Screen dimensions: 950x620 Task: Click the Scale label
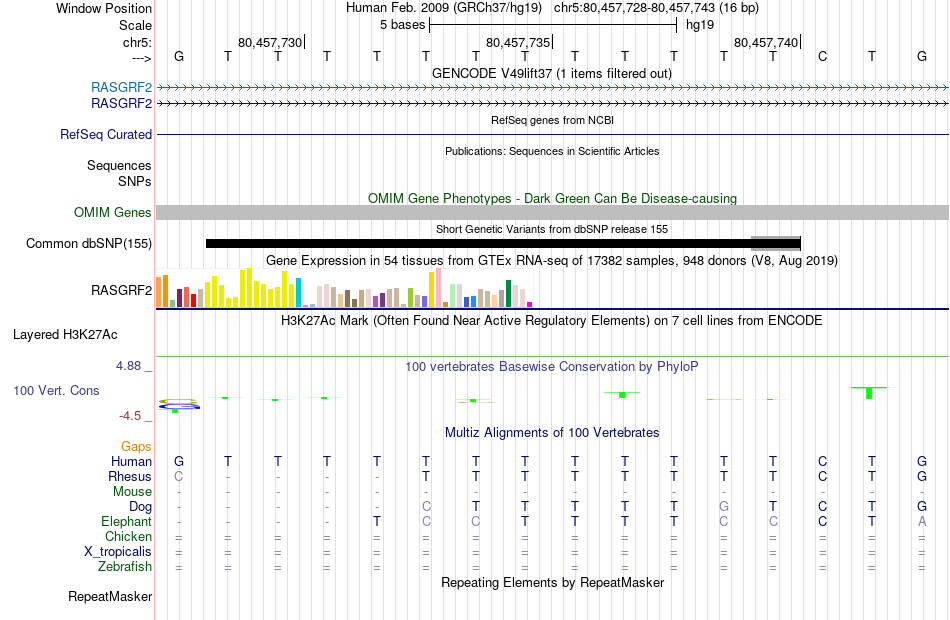point(135,25)
